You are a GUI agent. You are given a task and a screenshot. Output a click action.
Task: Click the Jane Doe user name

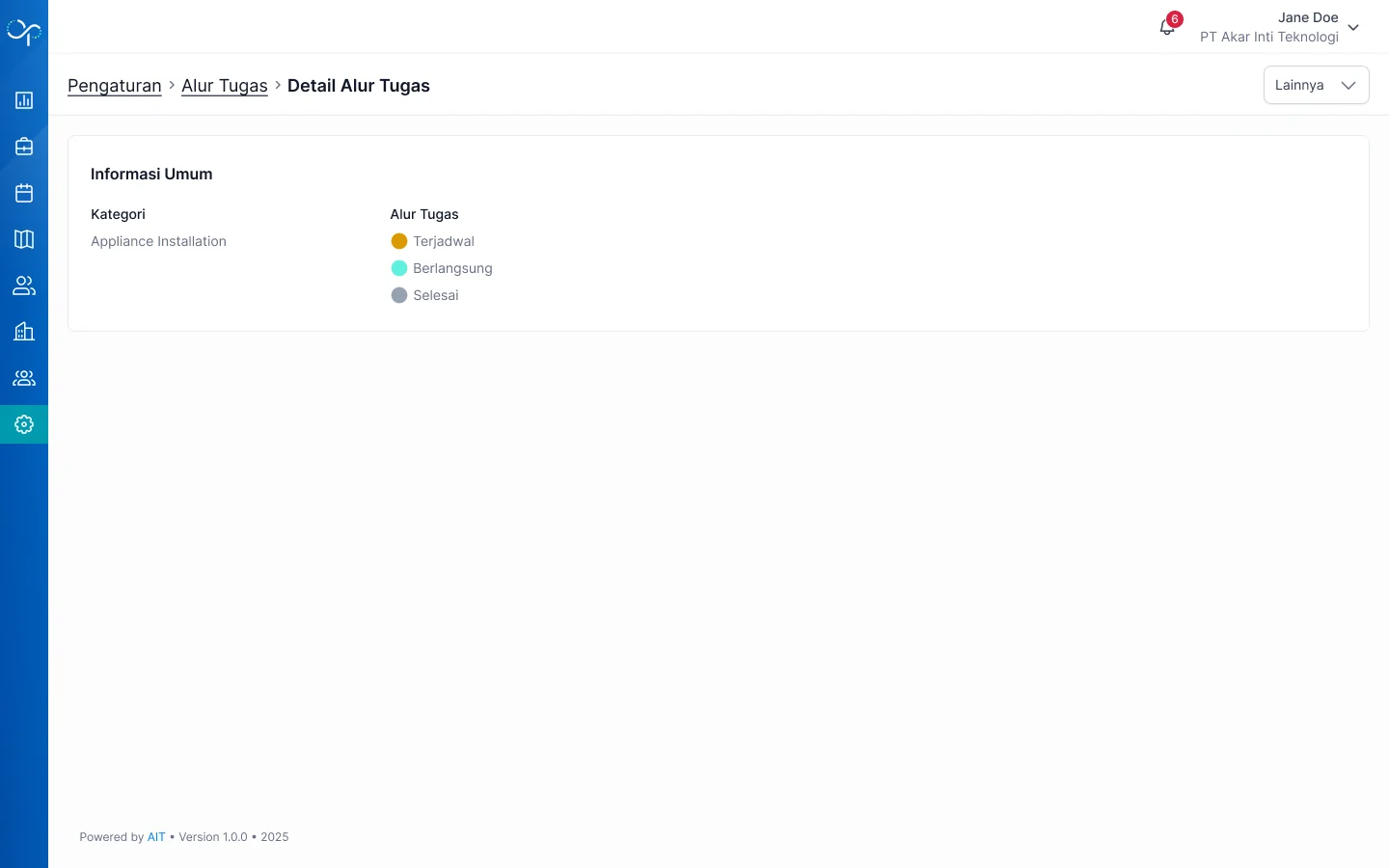coord(1308,17)
